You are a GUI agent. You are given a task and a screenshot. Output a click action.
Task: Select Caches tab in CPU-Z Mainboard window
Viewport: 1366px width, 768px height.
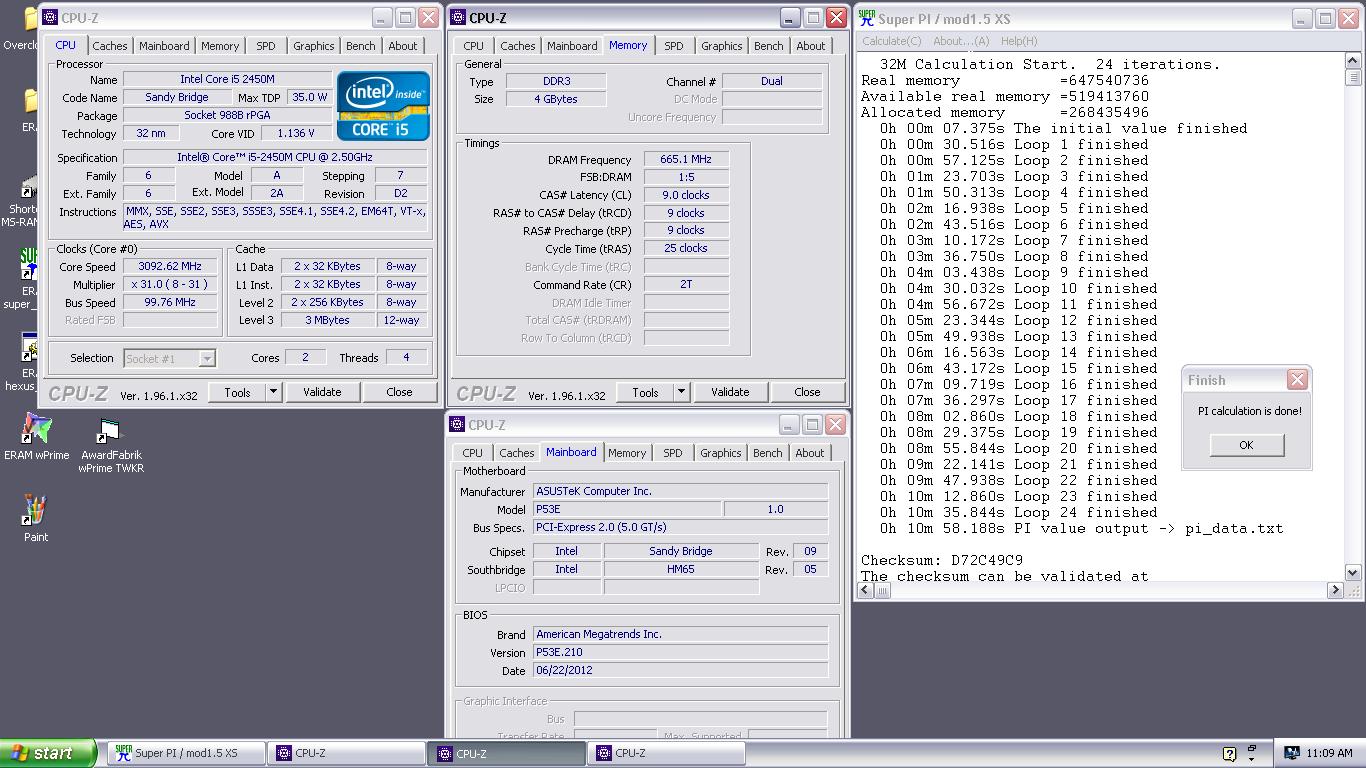(x=517, y=453)
